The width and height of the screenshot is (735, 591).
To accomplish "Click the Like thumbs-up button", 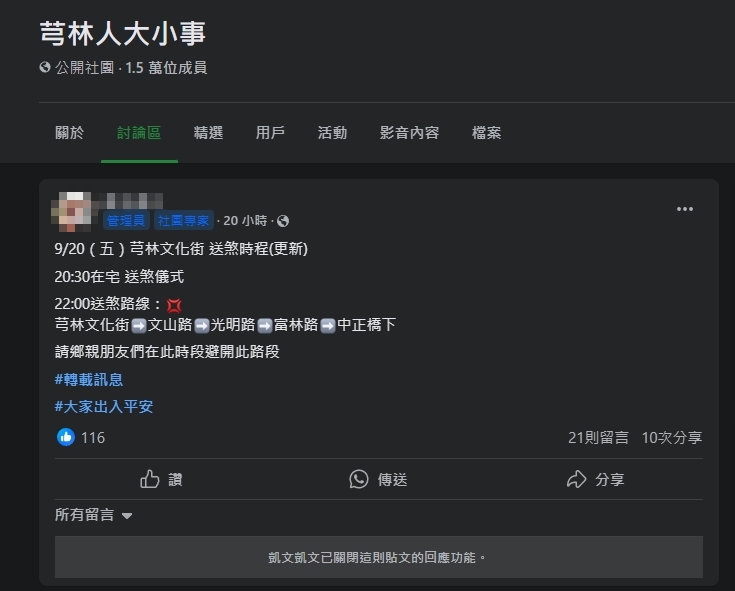I will 161,479.
